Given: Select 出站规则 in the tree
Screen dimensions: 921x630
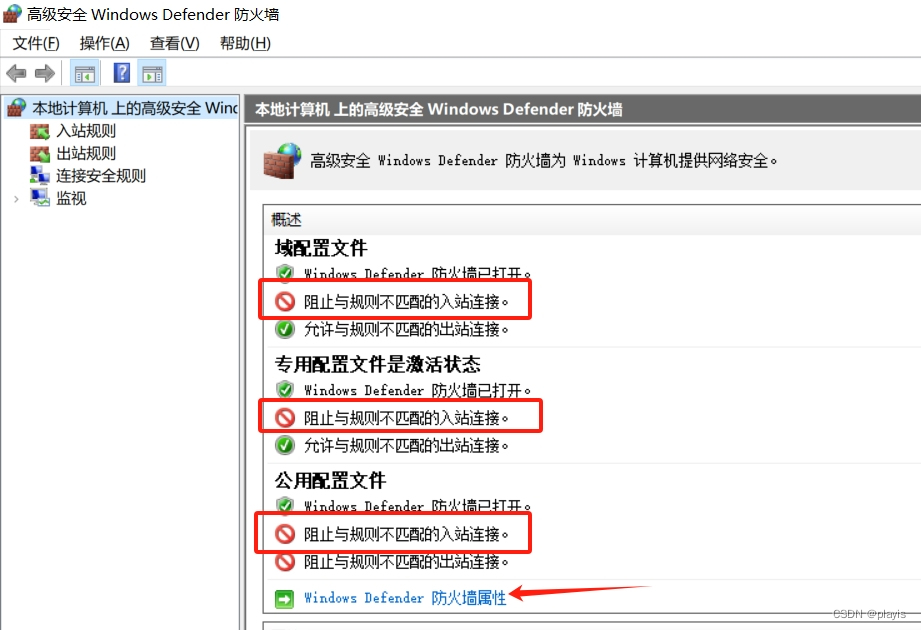Looking at the screenshot, I should 86,154.
